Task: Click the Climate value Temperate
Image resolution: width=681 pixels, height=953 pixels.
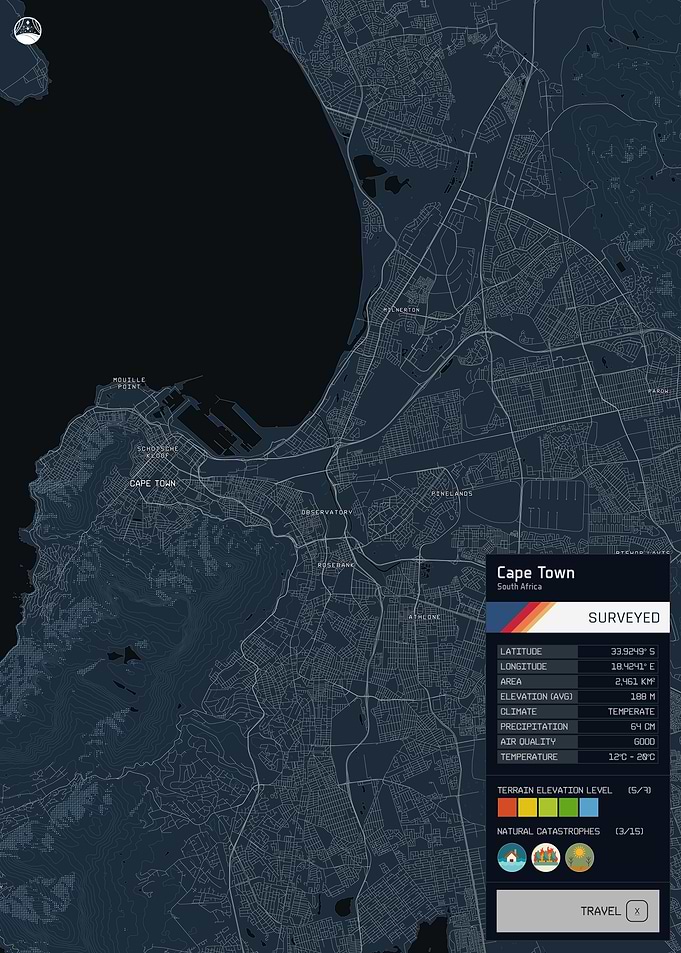Action: 631,712
